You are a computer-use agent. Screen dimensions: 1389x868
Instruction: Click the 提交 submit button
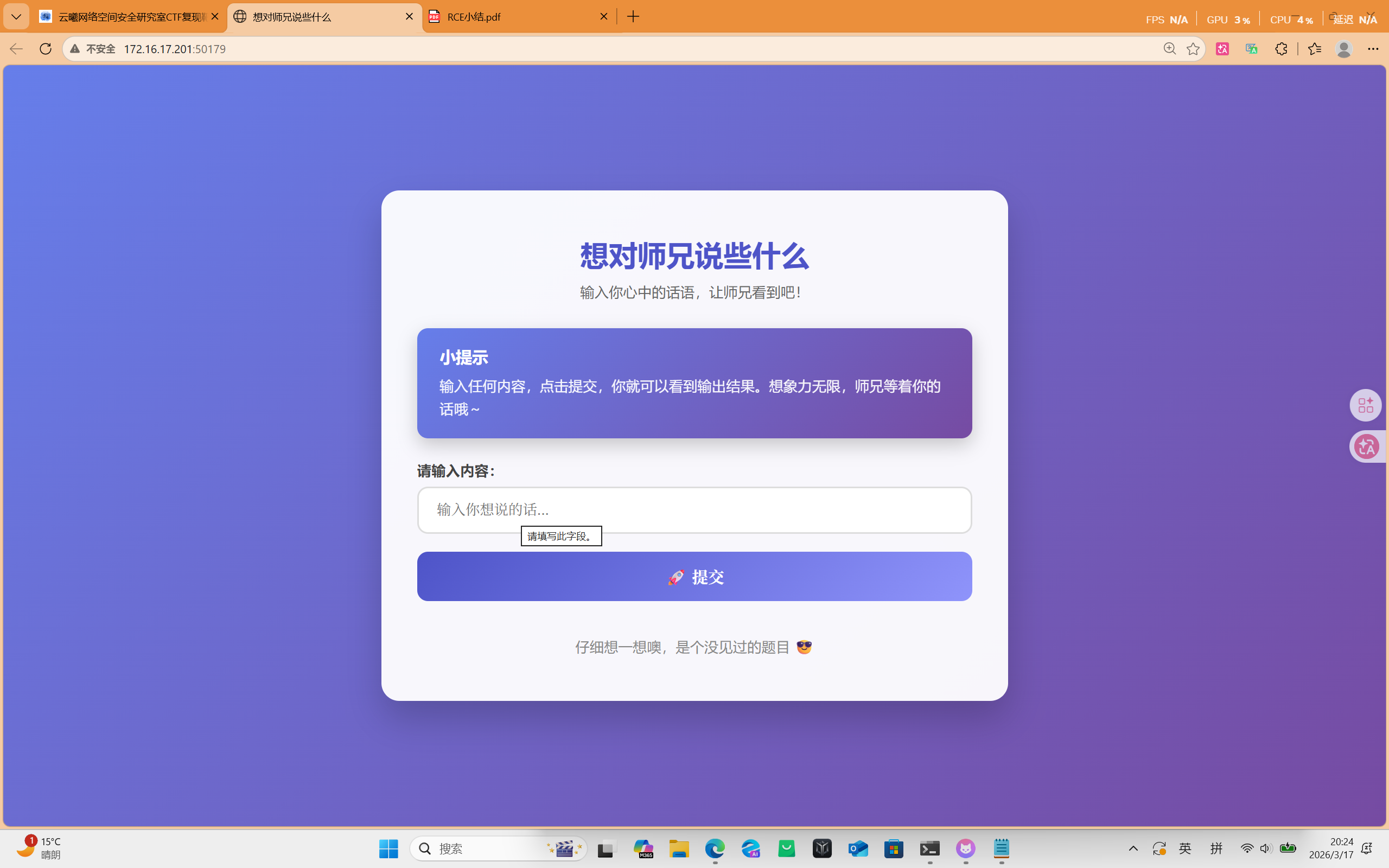click(694, 576)
